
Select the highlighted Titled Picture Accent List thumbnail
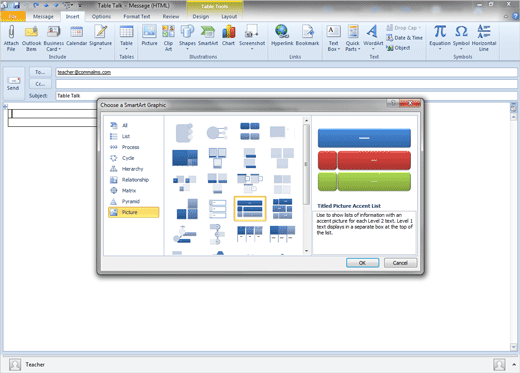[250, 209]
